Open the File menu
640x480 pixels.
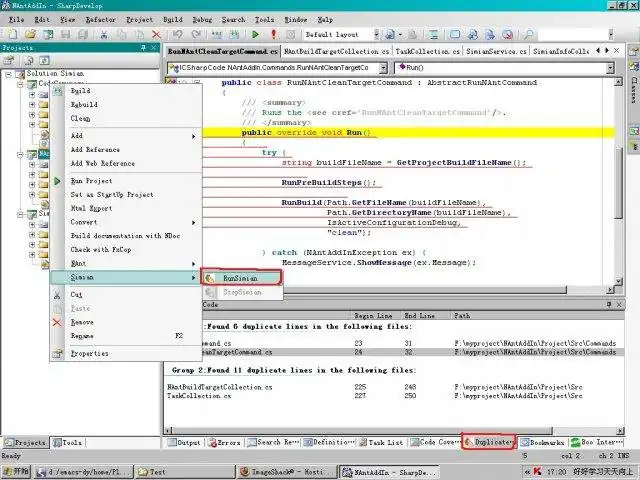click(16, 20)
